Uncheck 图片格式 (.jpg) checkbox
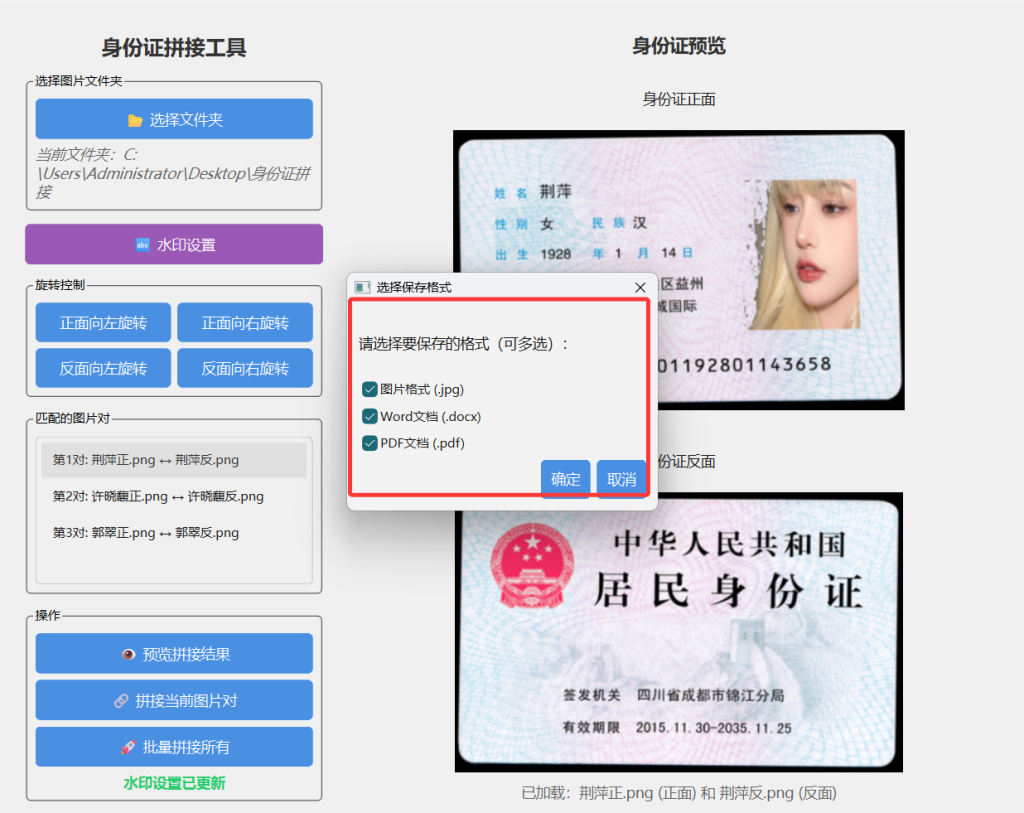Viewport: 1024px width, 813px height. (x=370, y=389)
